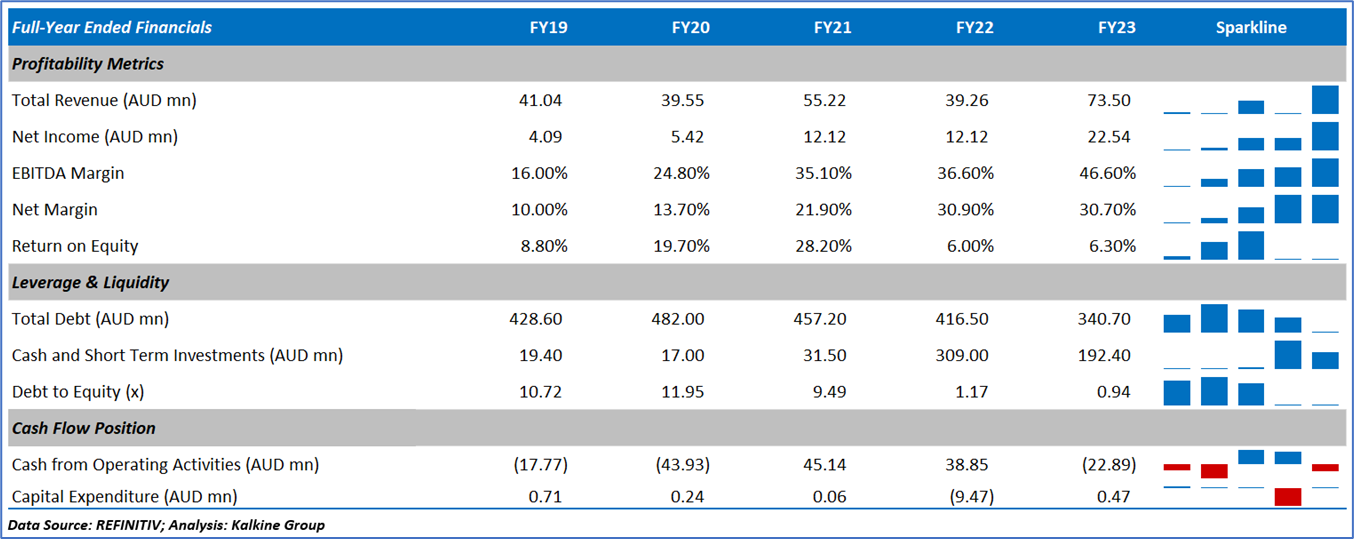Select the Return on Equity sparkline
The width and height of the screenshot is (1354, 539).
pyautogui.click(x=1251, y=246)
